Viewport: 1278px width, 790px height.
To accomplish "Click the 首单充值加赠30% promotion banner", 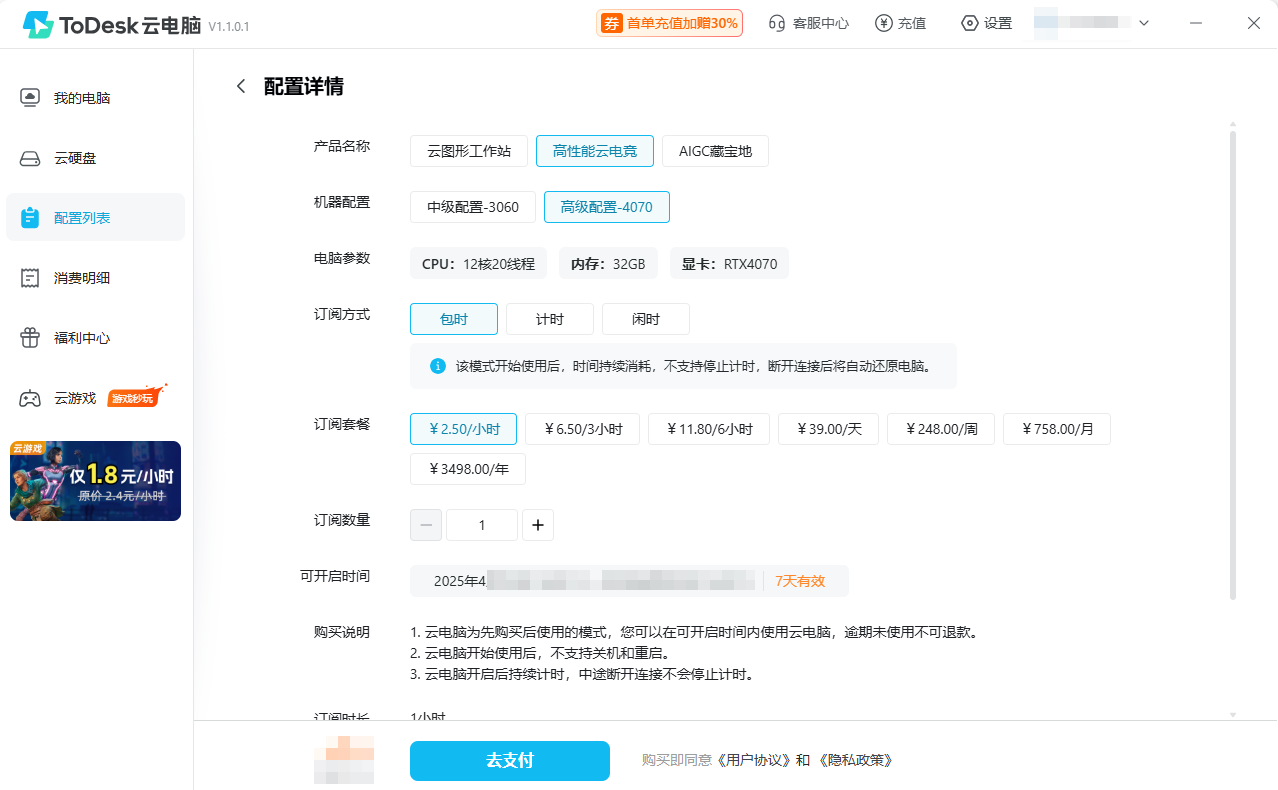I will click(670, 23).
